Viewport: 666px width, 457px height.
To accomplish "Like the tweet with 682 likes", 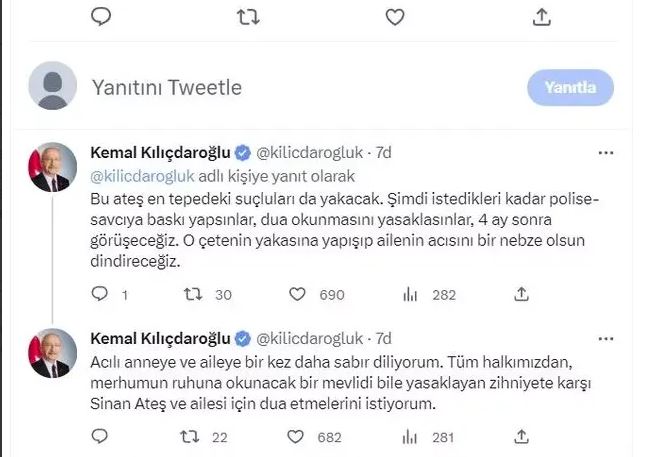I will (x=296, y=435).
